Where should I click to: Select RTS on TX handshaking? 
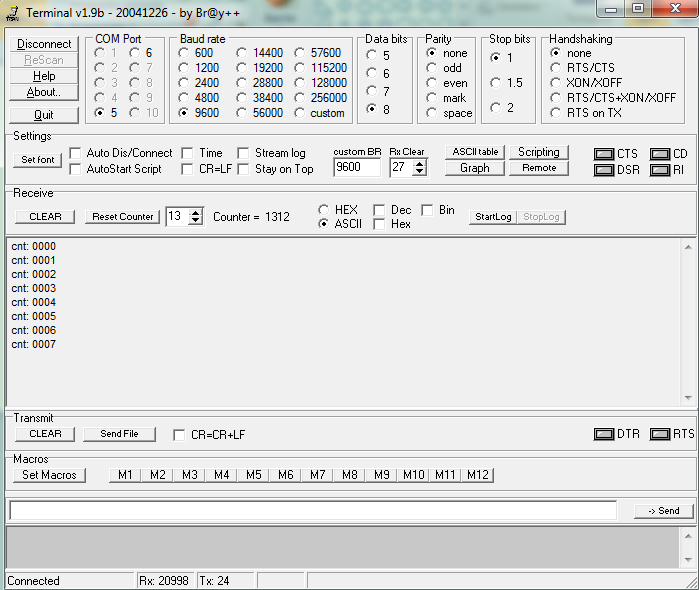point(555,113)
